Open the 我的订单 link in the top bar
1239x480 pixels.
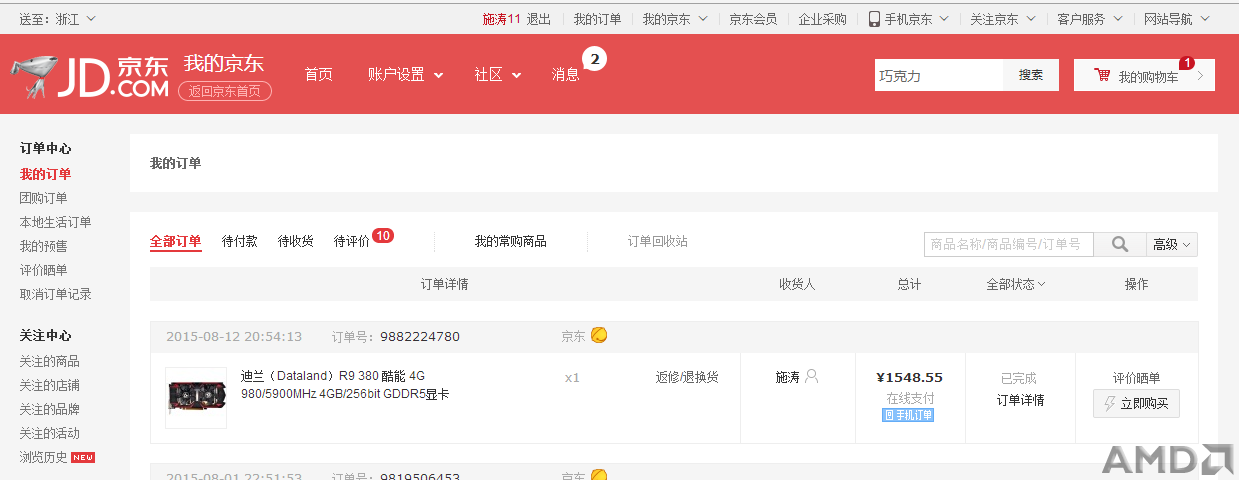[x=597, y=19]
